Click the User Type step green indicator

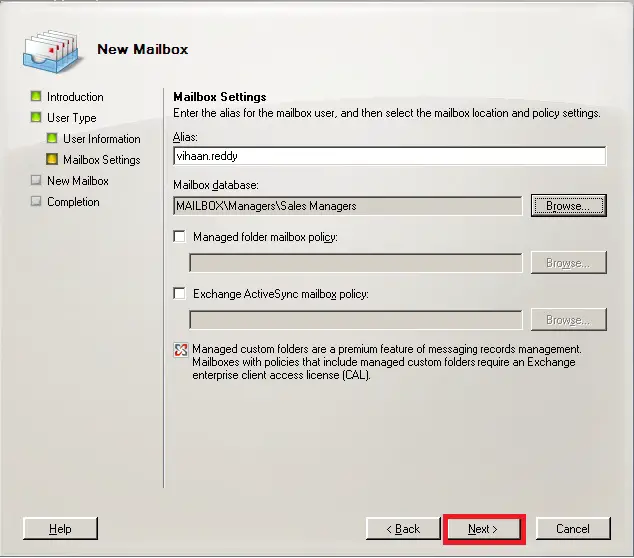[36, 117]
